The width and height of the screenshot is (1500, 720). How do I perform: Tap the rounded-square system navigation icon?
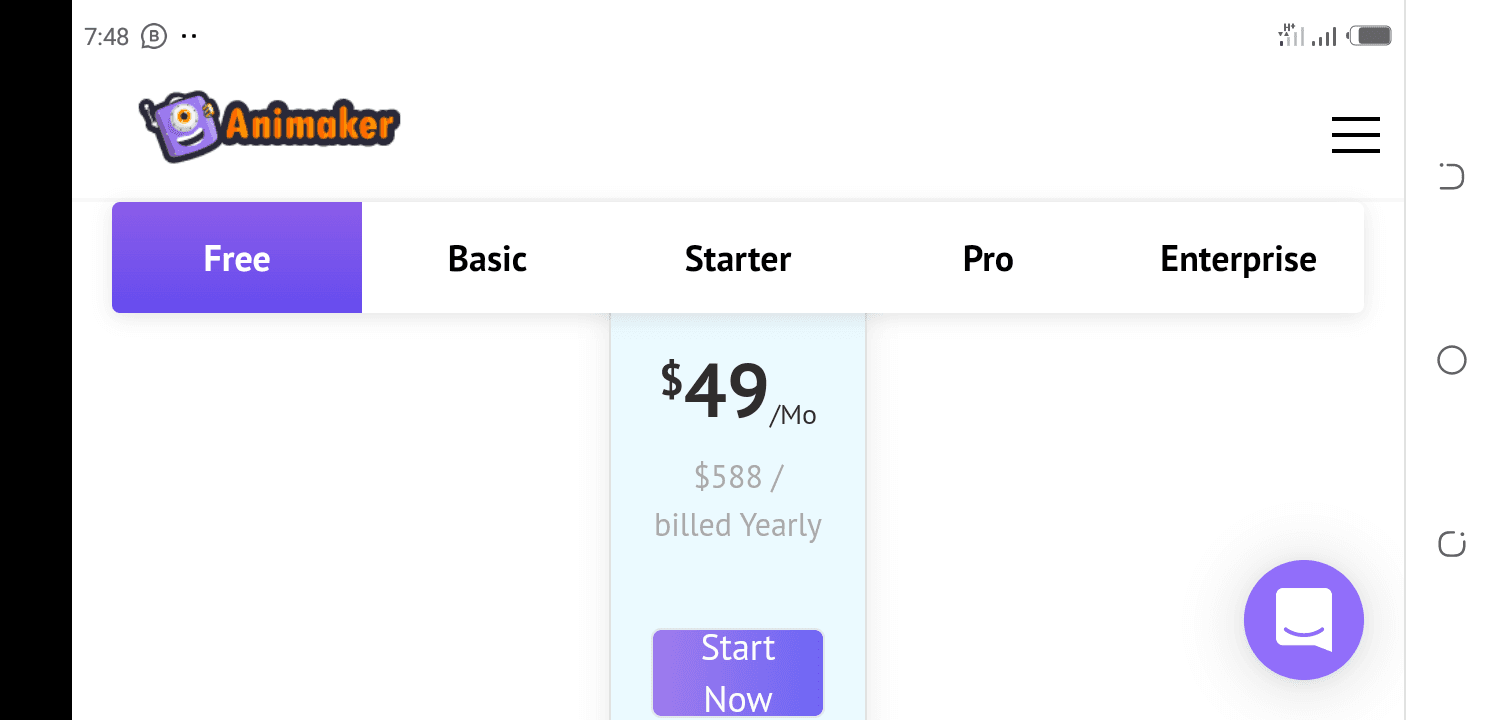(x=1451, y=544)
